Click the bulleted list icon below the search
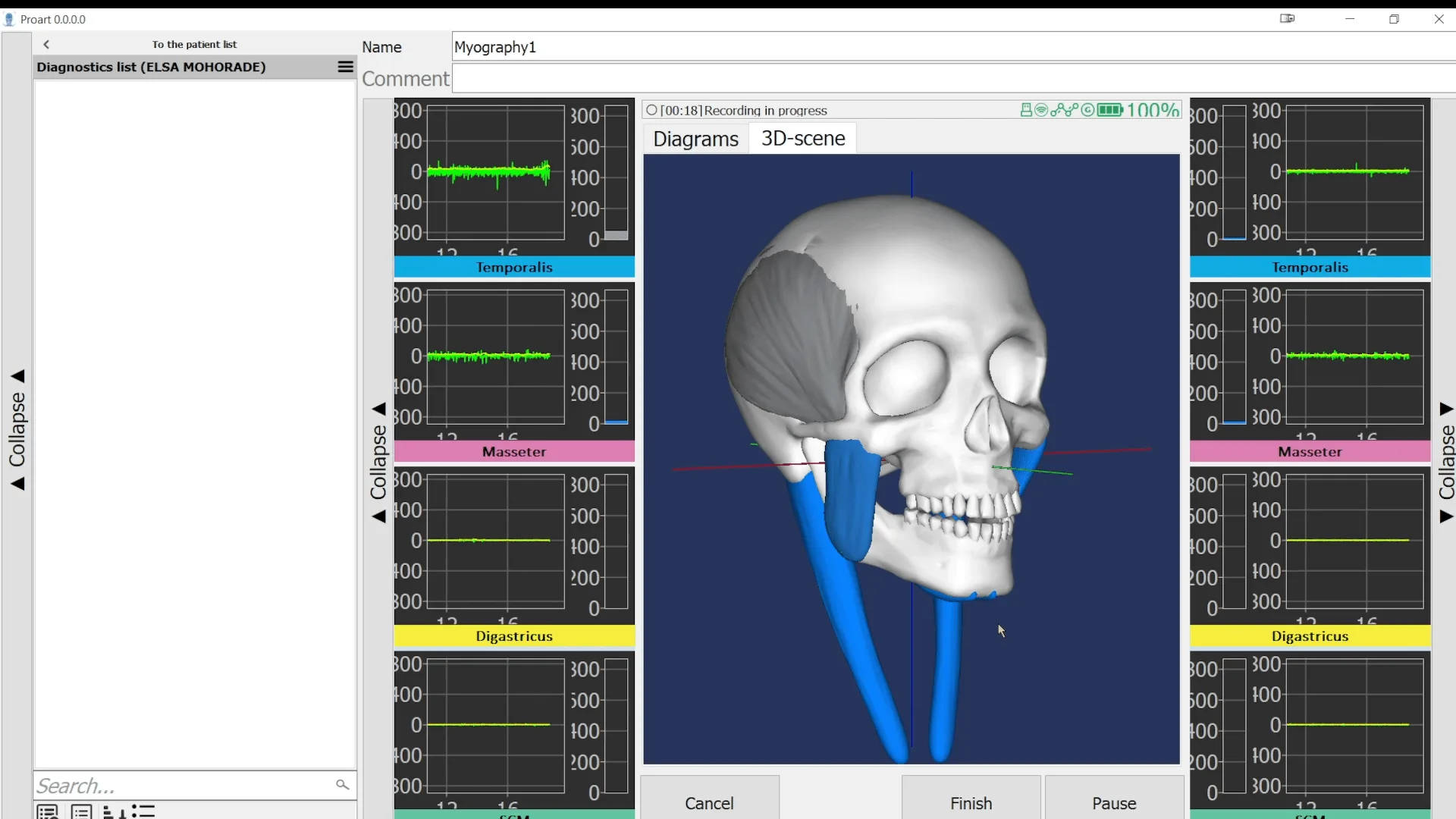 tap(143, 811)
